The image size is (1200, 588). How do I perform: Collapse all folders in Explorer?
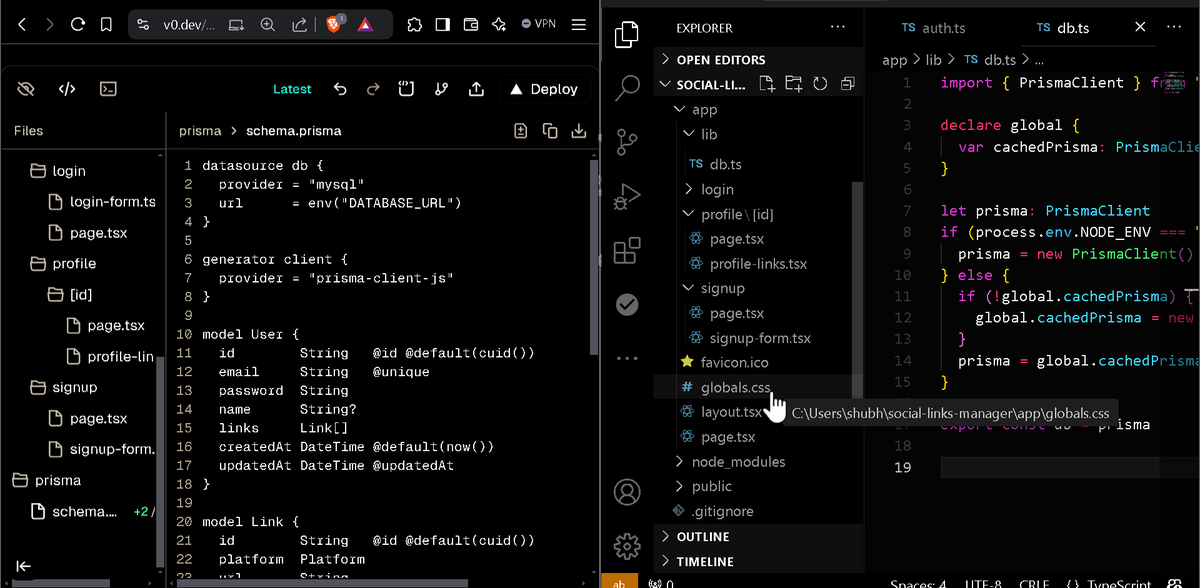point(847,84)
